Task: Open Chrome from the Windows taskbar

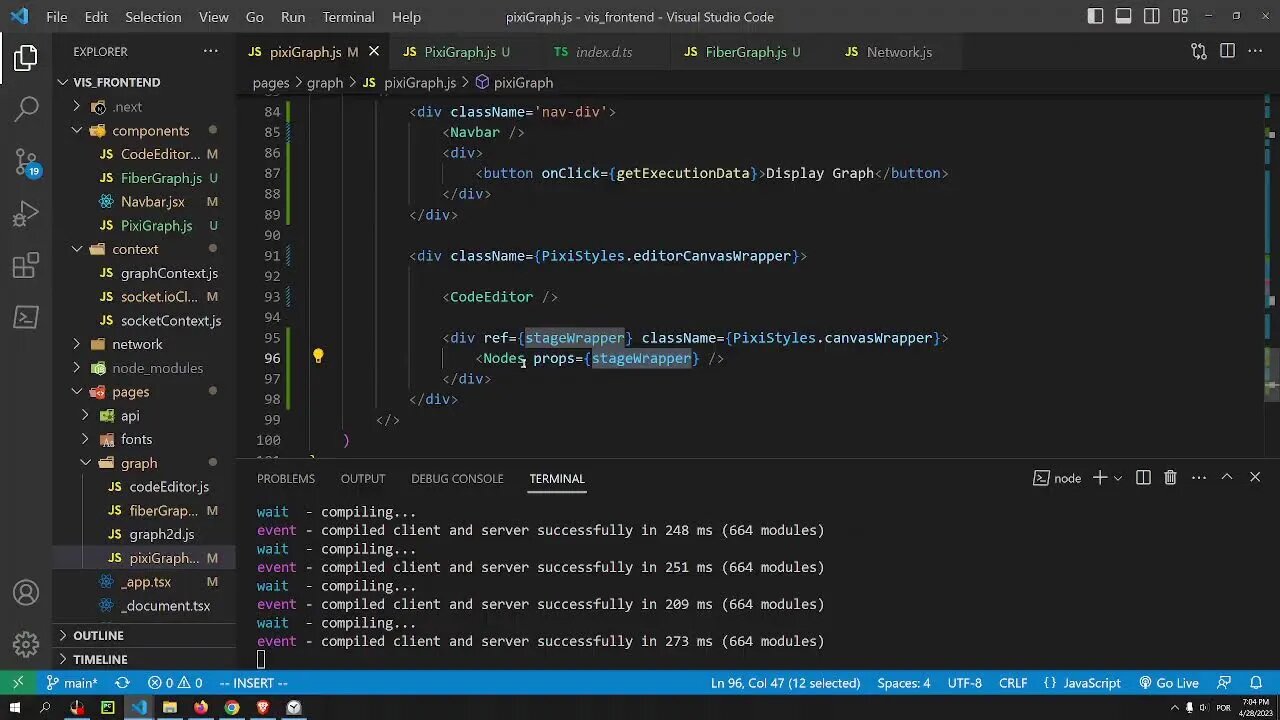Action: 232,708
